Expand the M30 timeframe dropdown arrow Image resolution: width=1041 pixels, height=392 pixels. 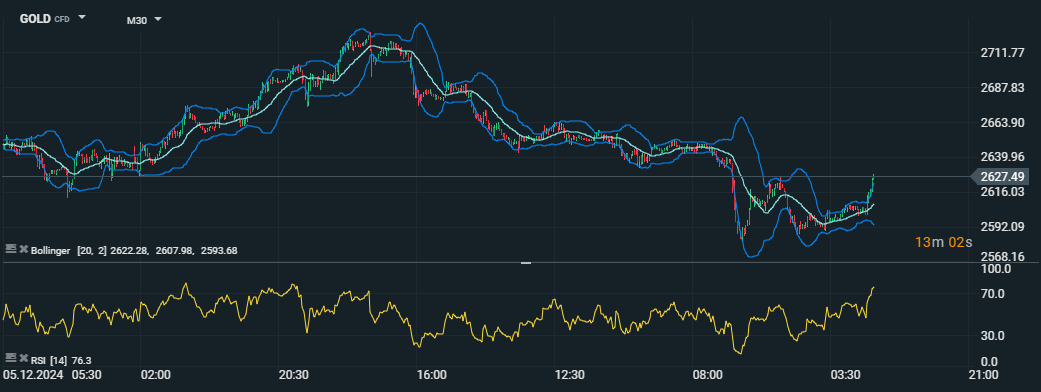pyautogui.click(x=158, y=19)
